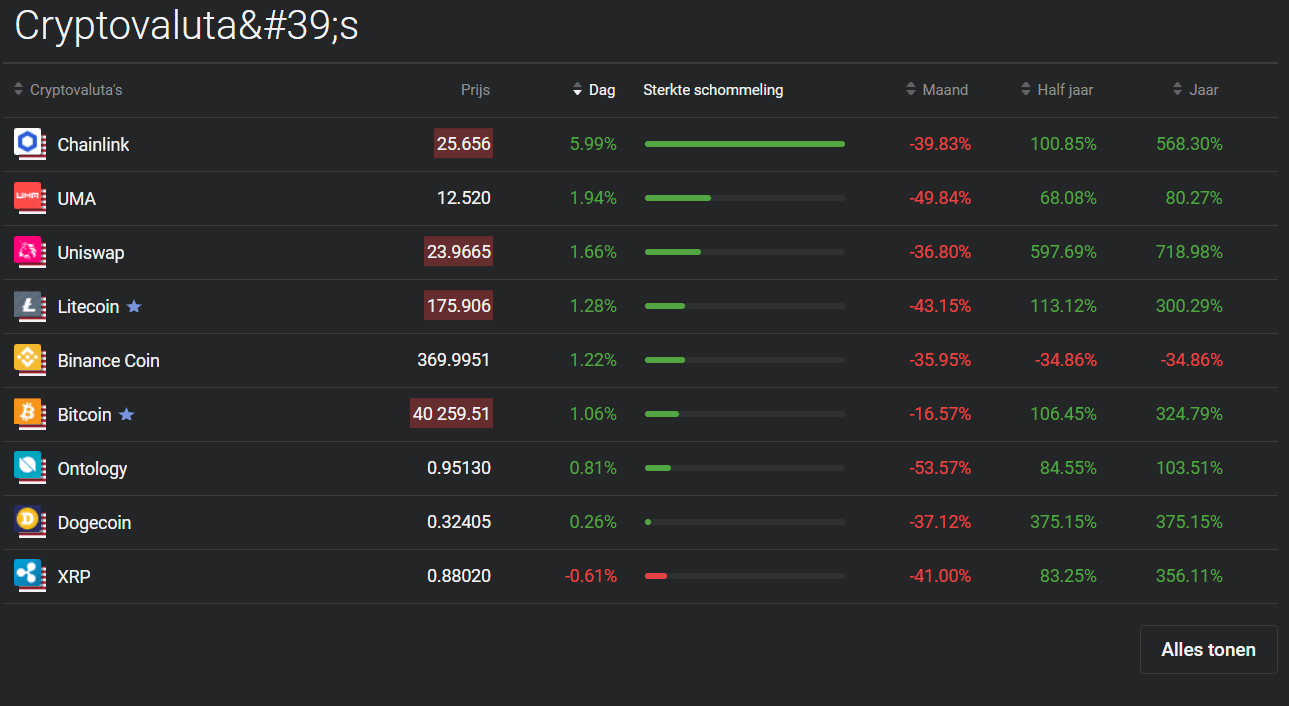Sort table by Maand column

pos(937,90)
